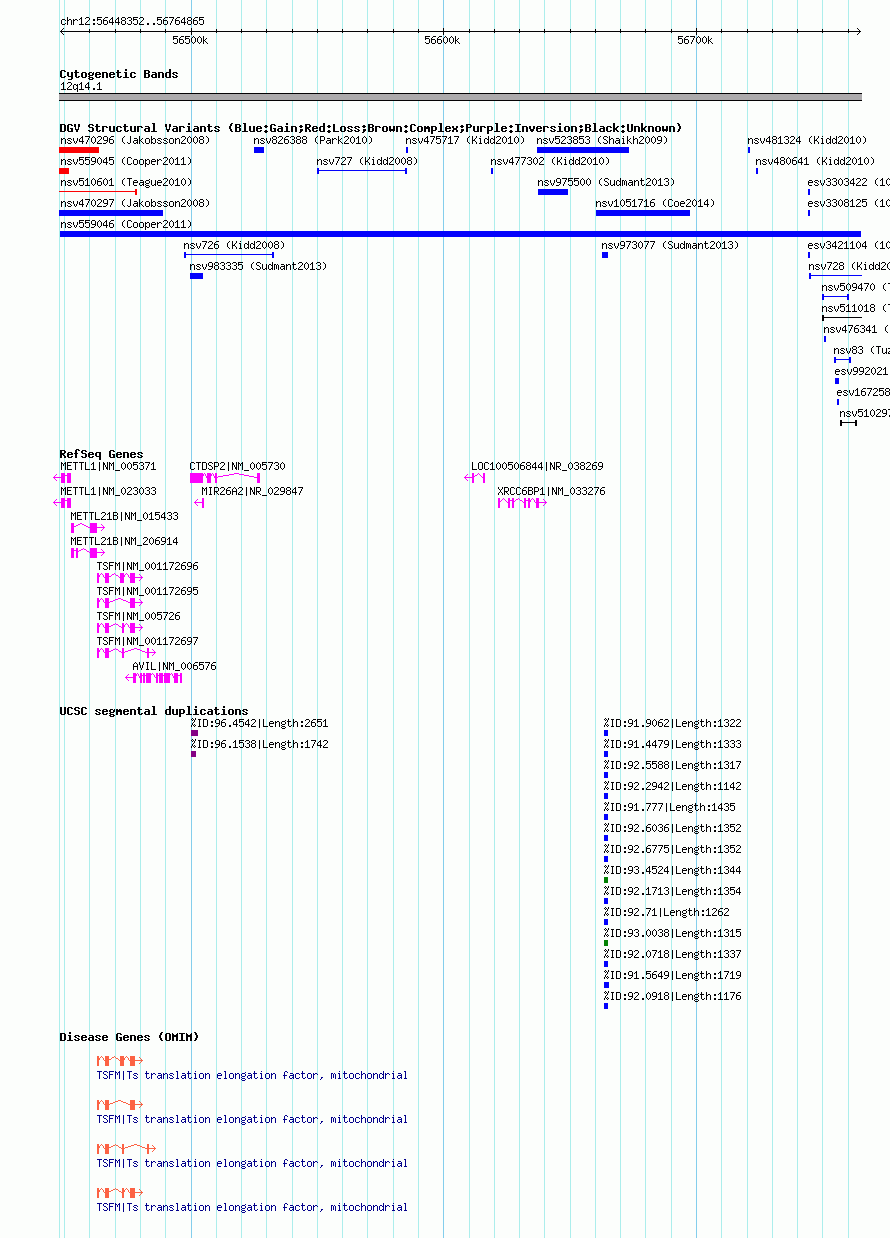Click METTL1|NM_005371 gene label
The image size is (890, 1238).
[108, 467]
